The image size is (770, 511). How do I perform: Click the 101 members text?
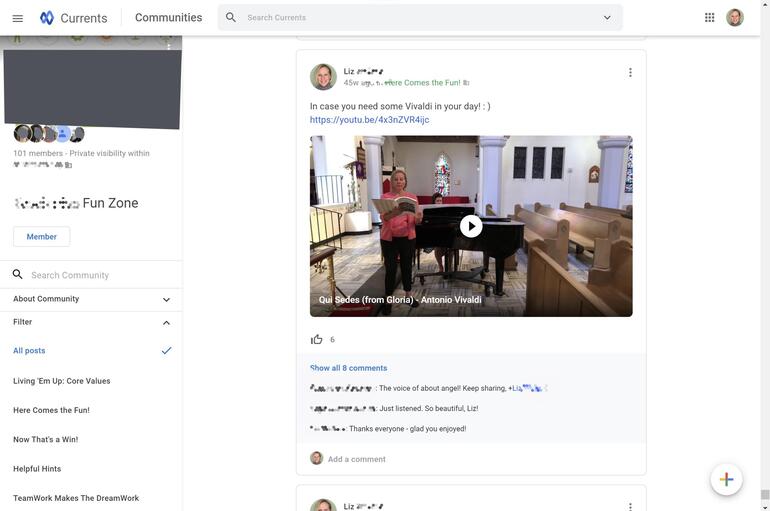pyautogui.click(x=38, y=153)
